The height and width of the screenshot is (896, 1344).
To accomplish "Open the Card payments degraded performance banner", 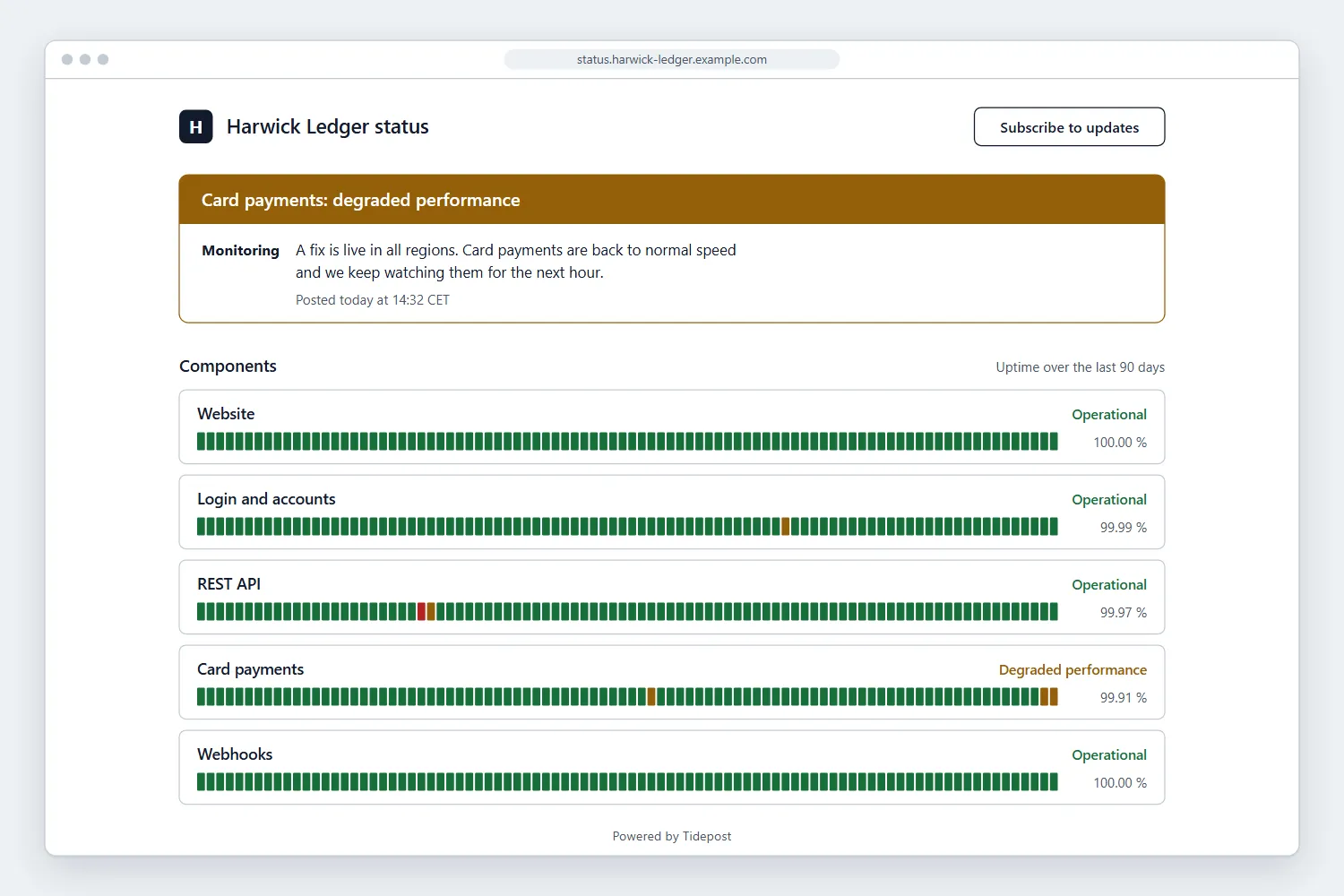I will tap(672, 200).
